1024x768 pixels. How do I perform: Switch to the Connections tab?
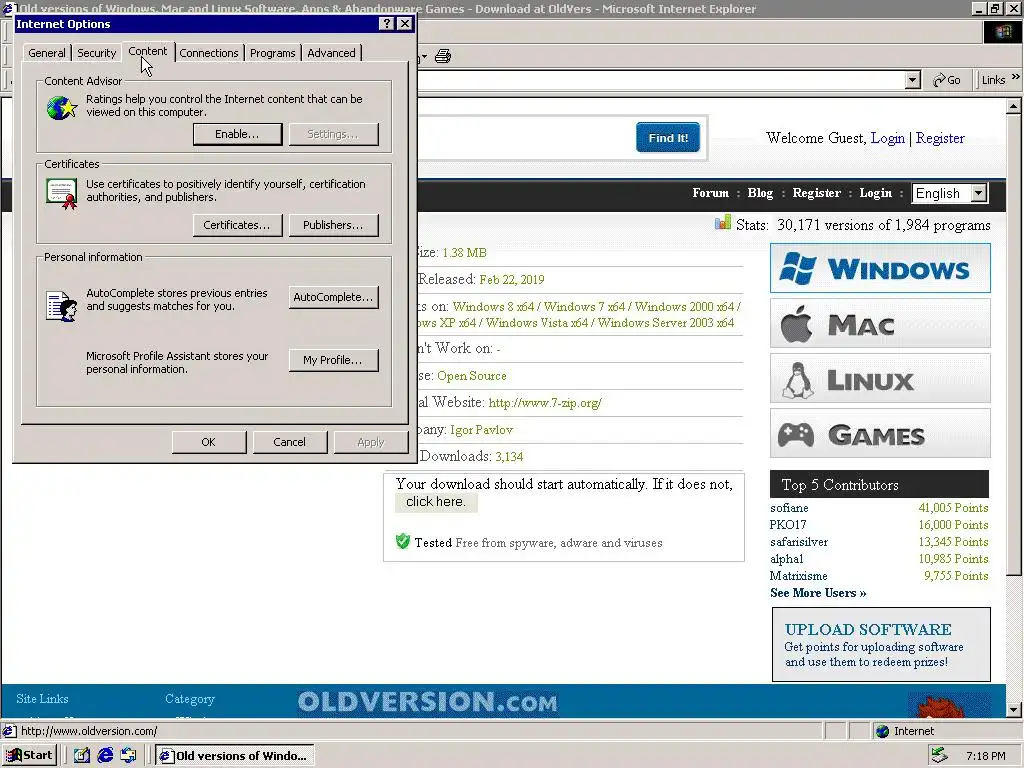point(209,53)
